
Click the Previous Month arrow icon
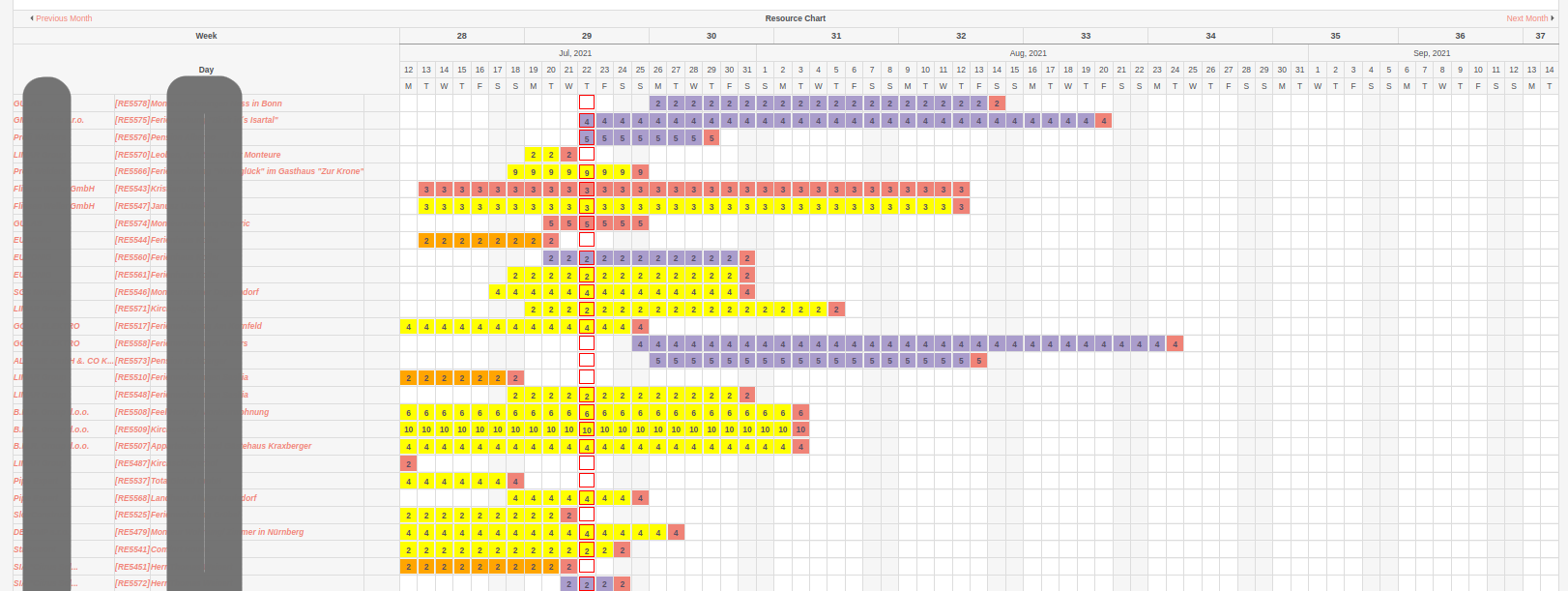[x=32, y=18]
